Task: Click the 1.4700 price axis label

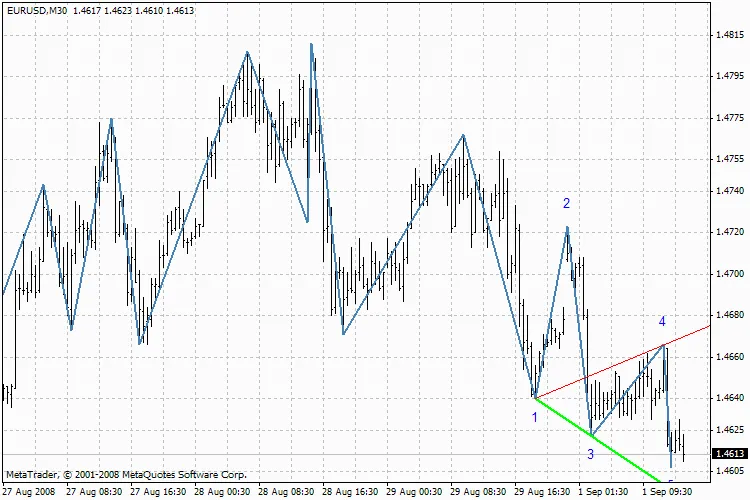Action: 729,273
